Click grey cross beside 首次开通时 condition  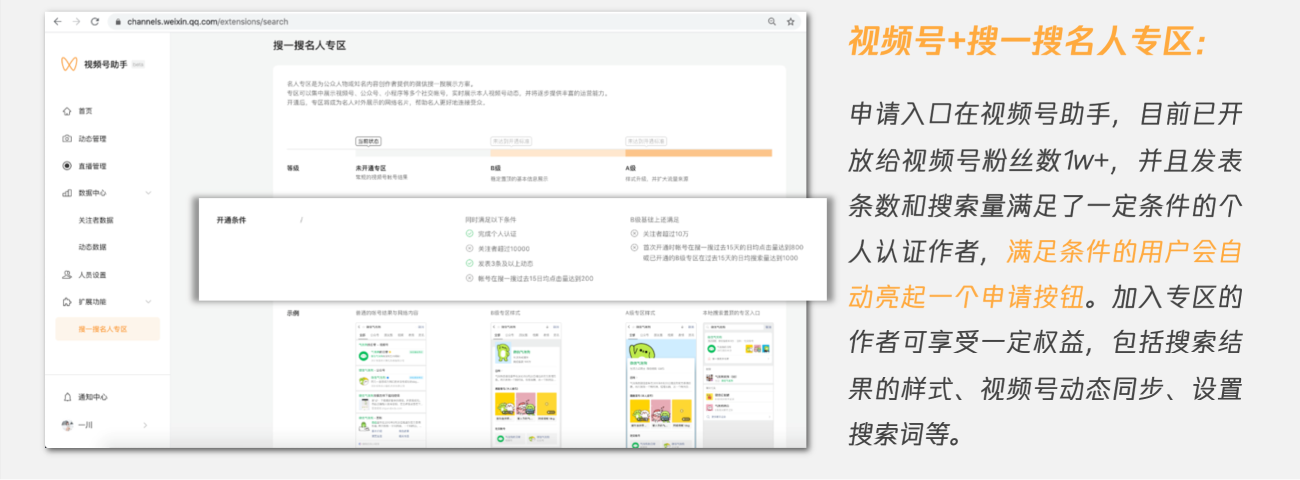point(634,247)
